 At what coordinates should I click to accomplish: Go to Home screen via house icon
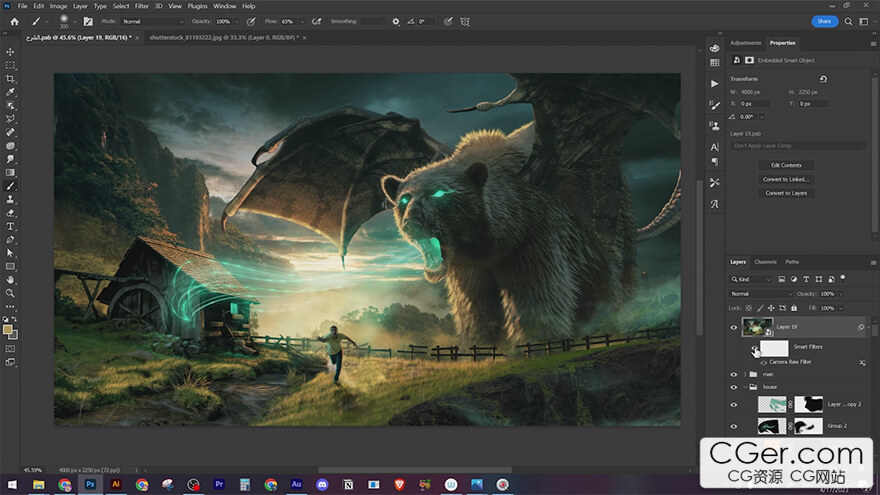pos(15,21)
